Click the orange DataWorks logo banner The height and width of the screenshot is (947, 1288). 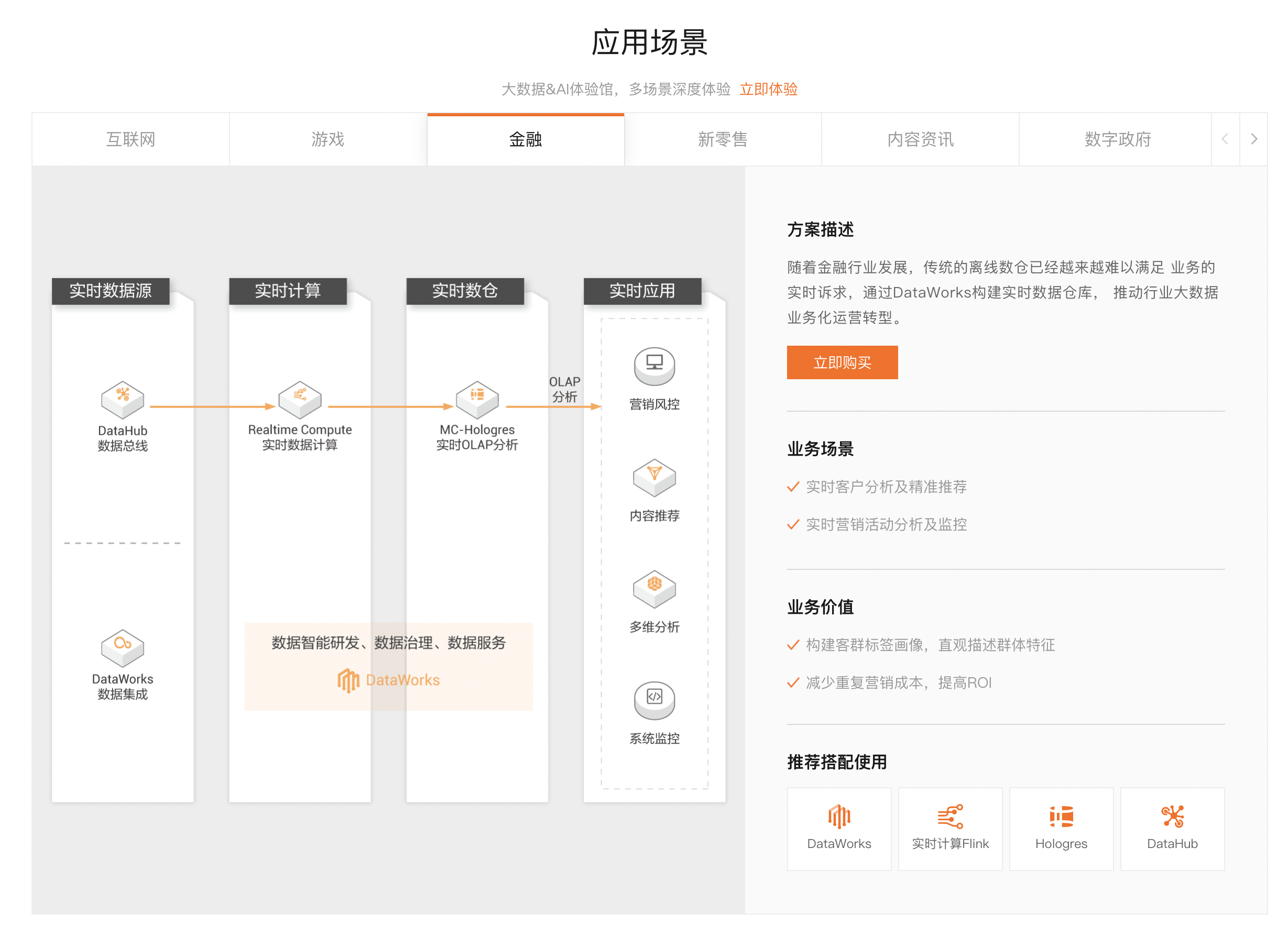(x=388, y=679)
